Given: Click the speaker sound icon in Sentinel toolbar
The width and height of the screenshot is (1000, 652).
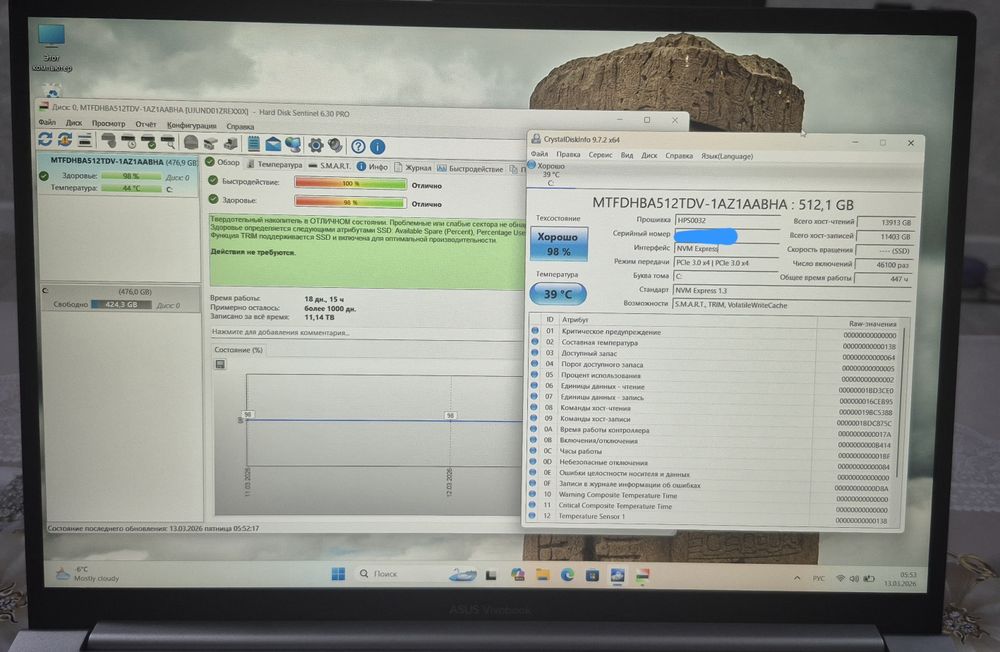Looking at the screenshot, I should (335, 145).
